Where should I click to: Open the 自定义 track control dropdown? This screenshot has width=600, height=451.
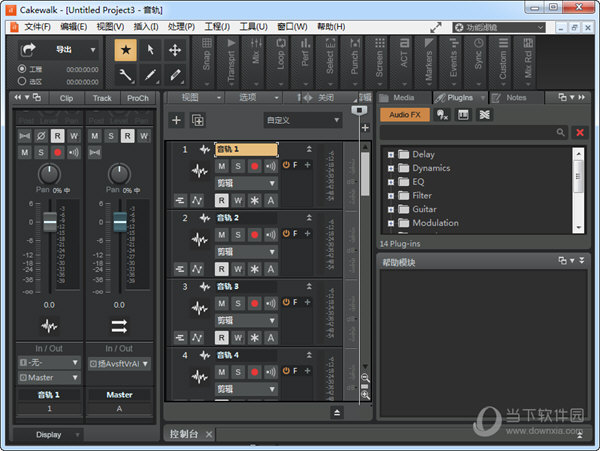[302, 120]
